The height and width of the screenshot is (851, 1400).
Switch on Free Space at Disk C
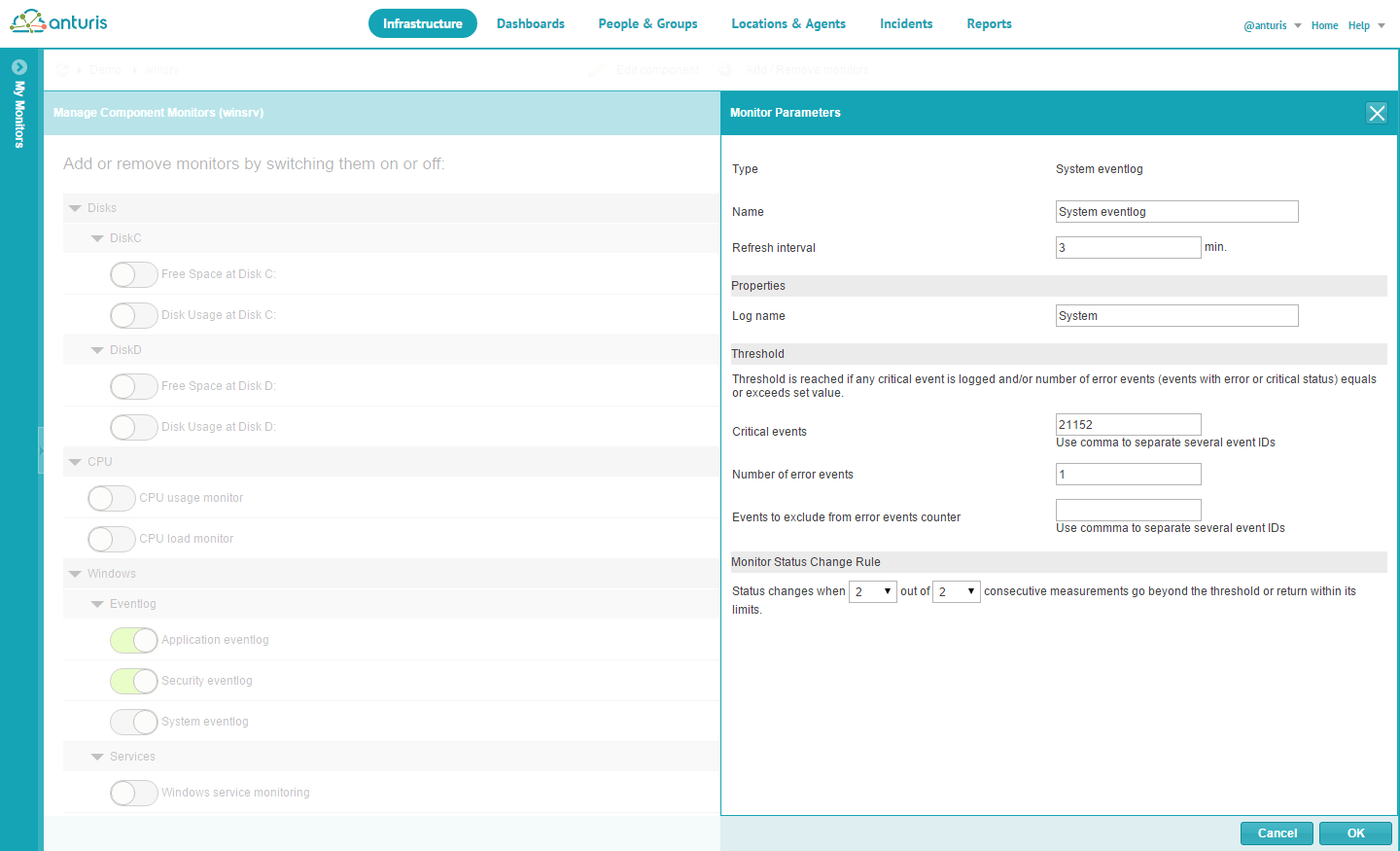point(134,274)
